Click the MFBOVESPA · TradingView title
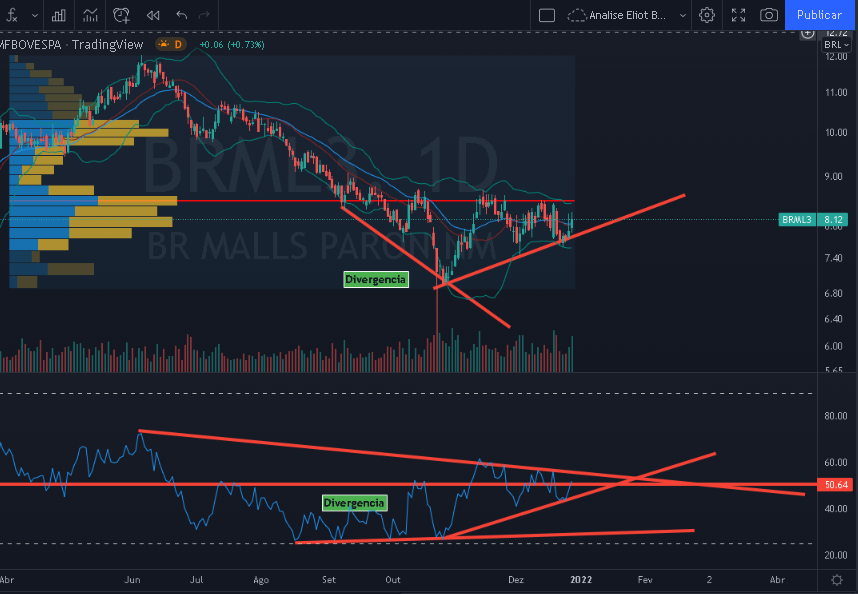 [x=72, y=44]
